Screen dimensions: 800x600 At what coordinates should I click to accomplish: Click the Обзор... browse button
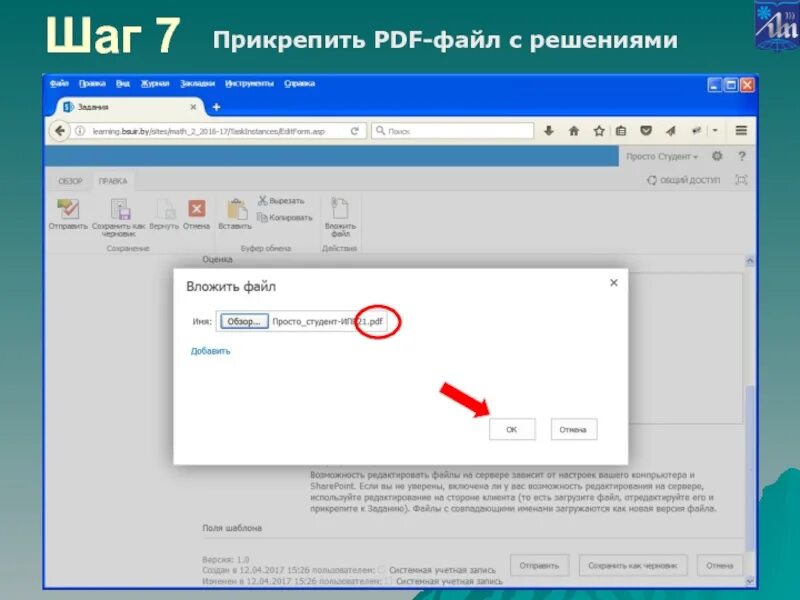click(244, 321)
